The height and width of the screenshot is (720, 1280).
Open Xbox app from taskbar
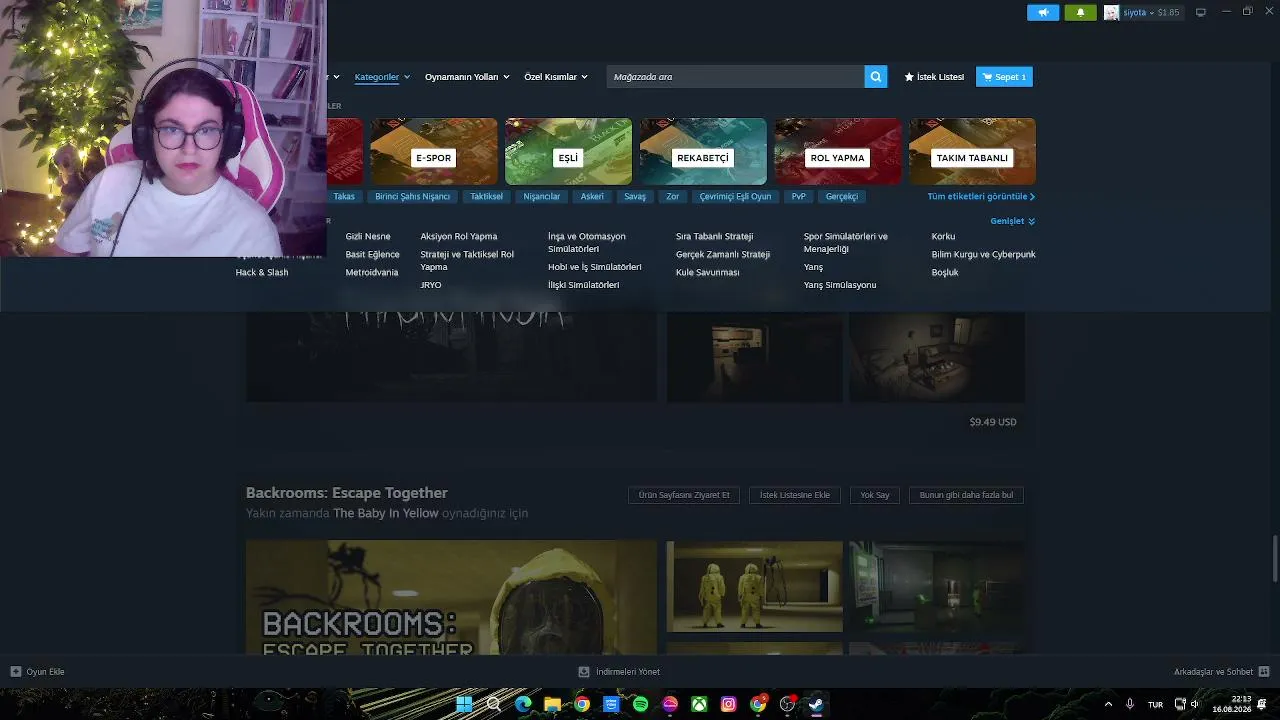click(x=699, y=704)
